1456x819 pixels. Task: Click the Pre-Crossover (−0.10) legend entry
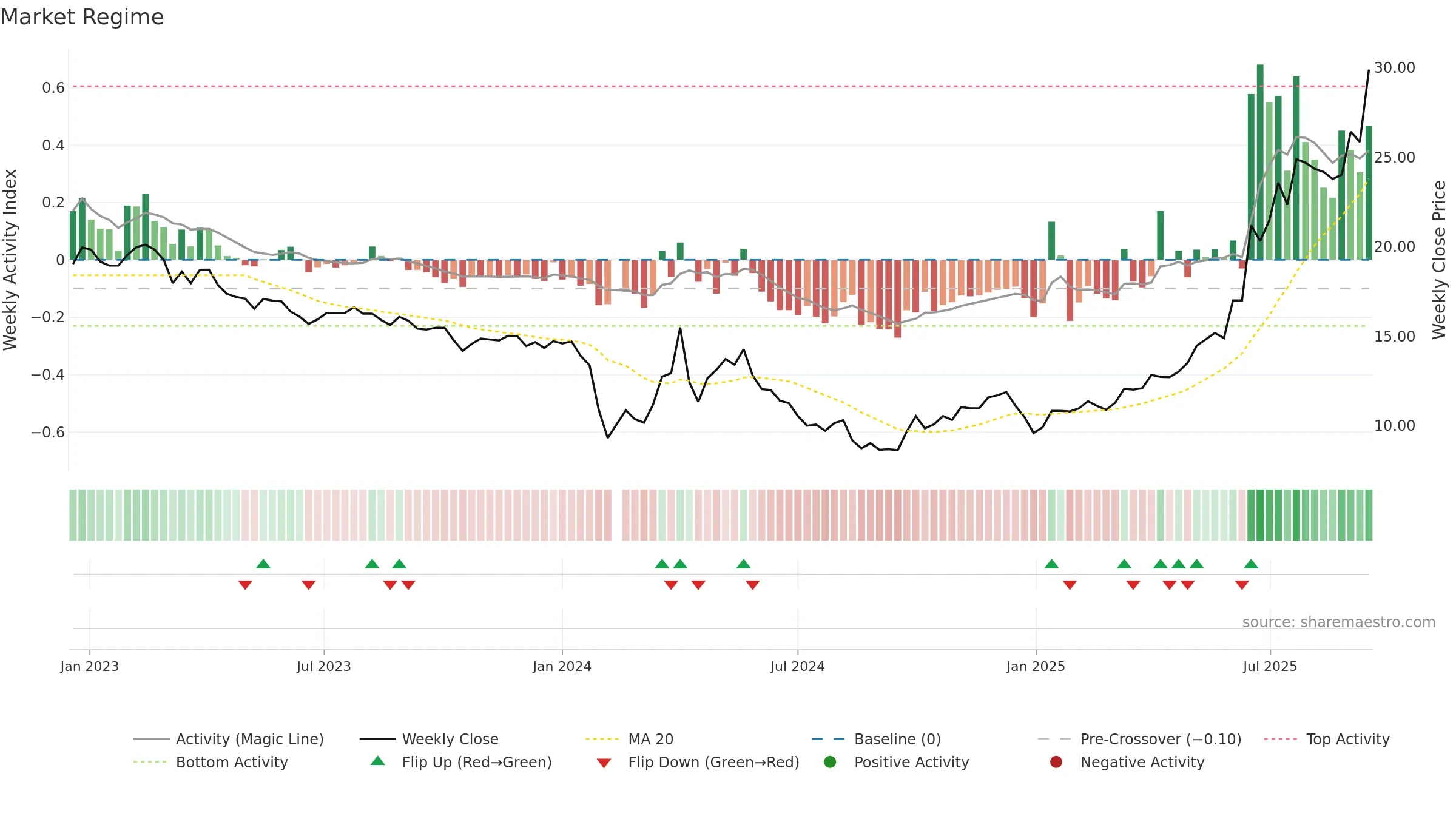pyautogui.click(x=1139, y=739)
